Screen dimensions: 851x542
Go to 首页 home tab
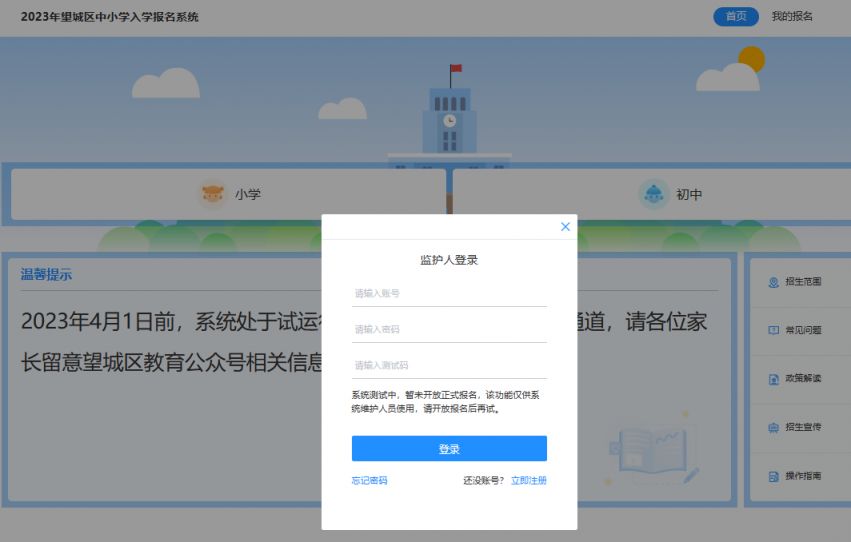(735, 16)
